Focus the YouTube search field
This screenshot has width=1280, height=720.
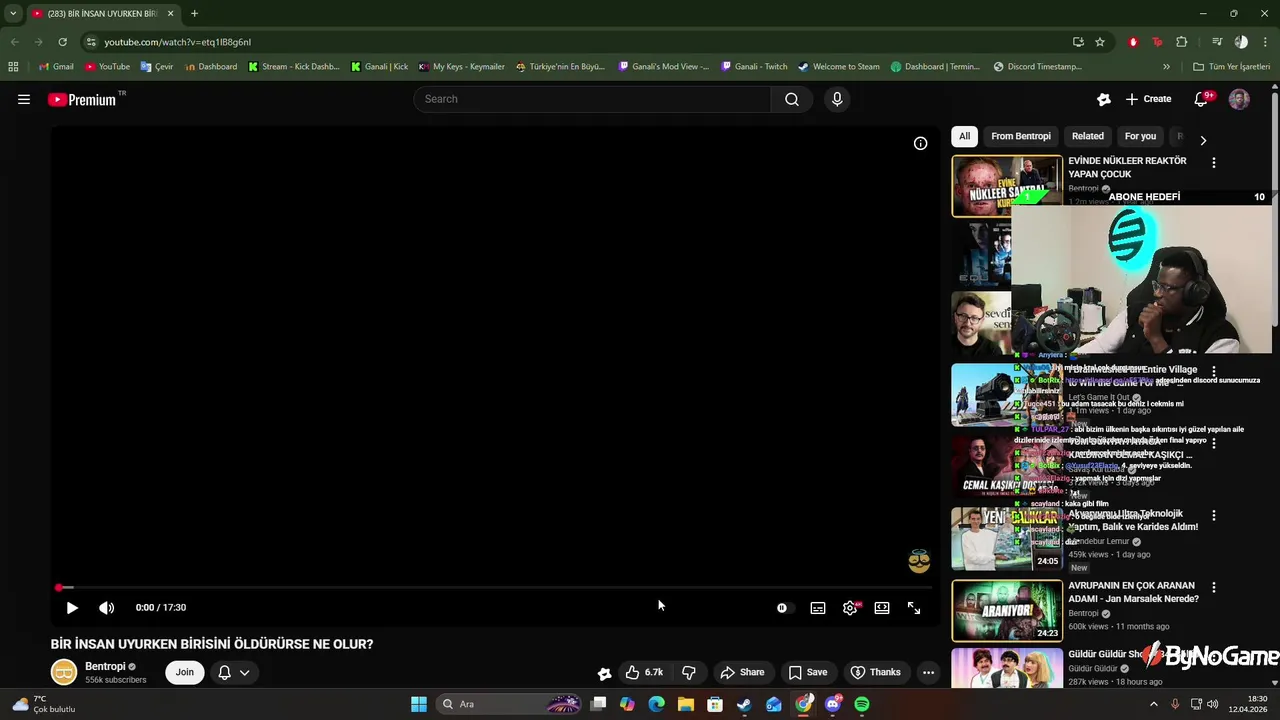[x=592, y=99]
